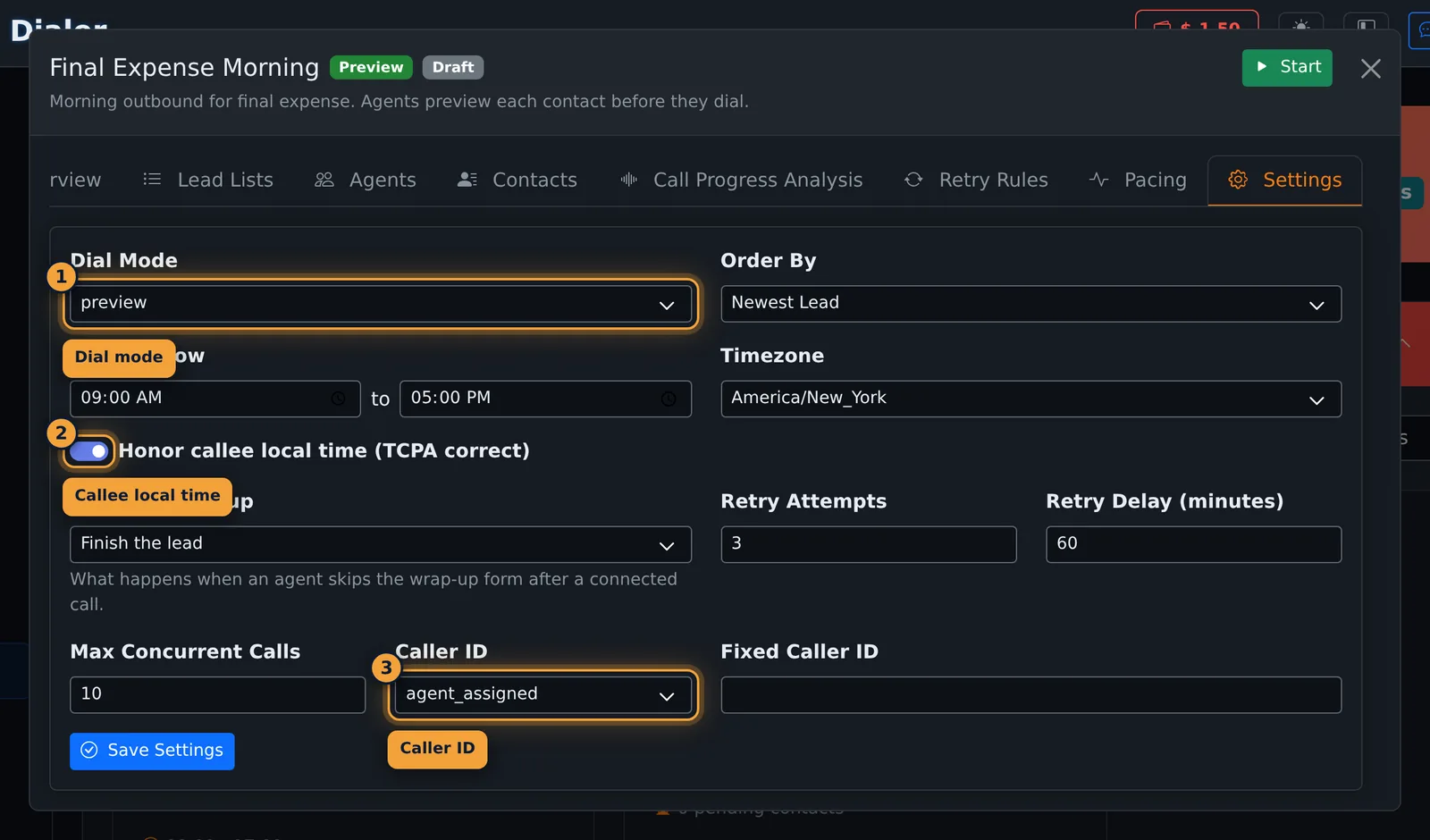Toggle Honor callee local time switch

(x=89, y=451)
